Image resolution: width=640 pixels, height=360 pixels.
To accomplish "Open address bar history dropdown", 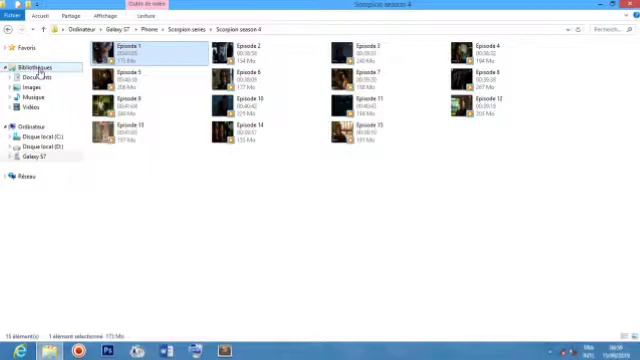I will [568, 29].
